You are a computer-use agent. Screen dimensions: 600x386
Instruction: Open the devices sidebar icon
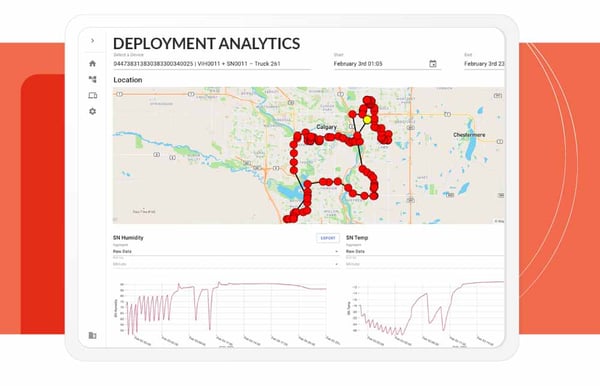(x=93, y=95)
